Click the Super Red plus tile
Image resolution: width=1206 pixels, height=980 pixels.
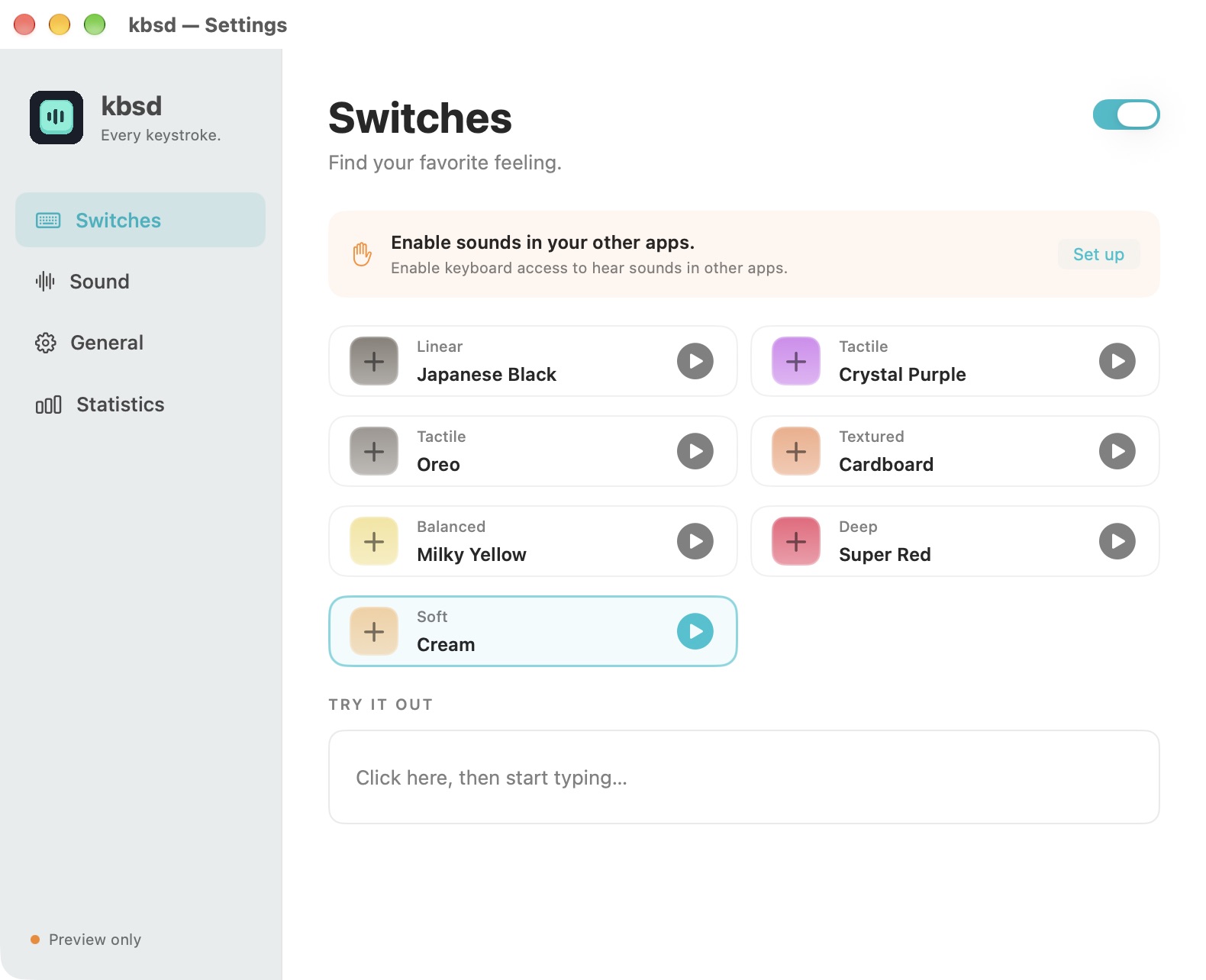click(x=796, y=541)
